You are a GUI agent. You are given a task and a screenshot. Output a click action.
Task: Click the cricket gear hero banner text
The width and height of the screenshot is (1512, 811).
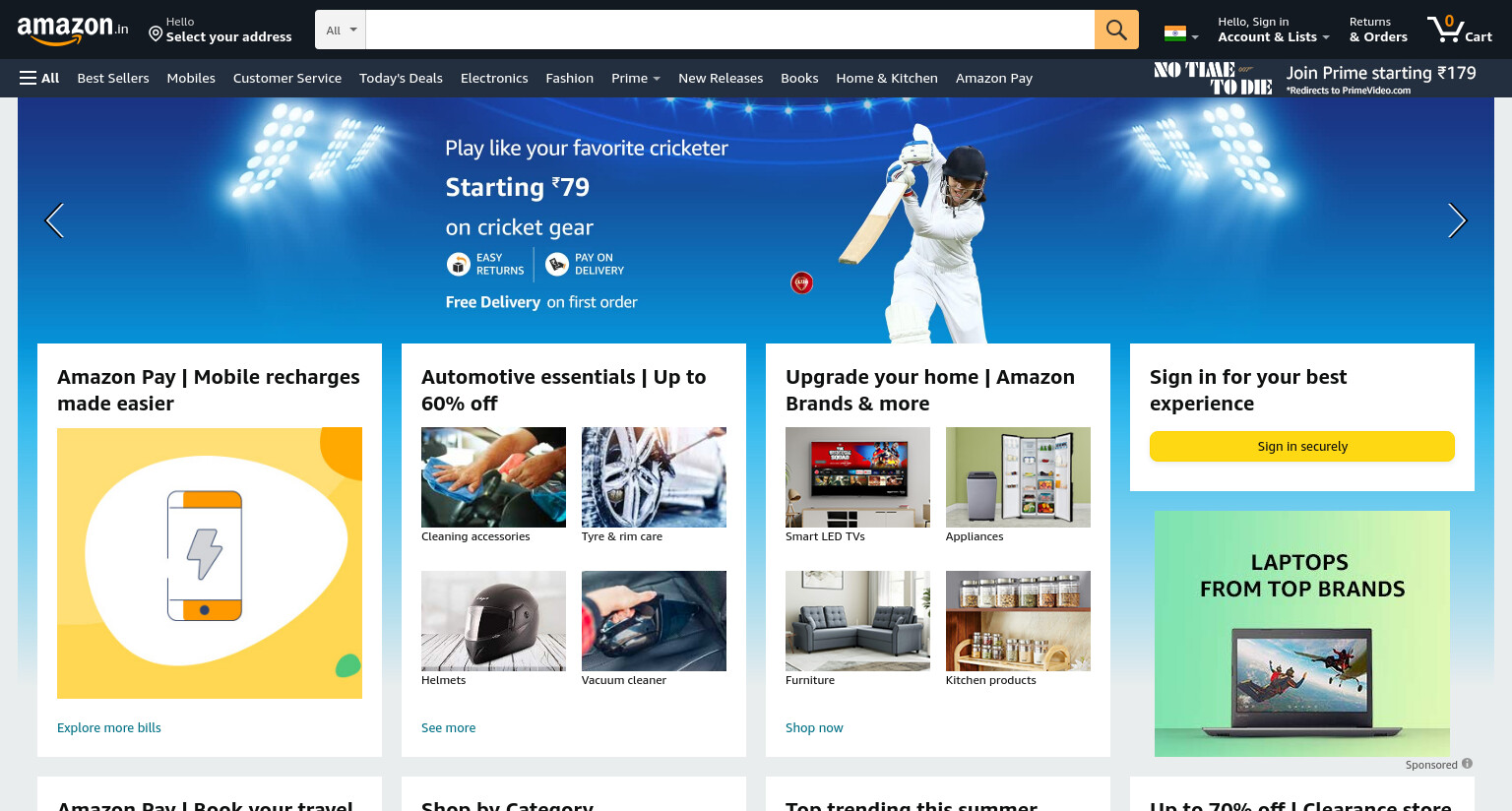coord(587,187)
